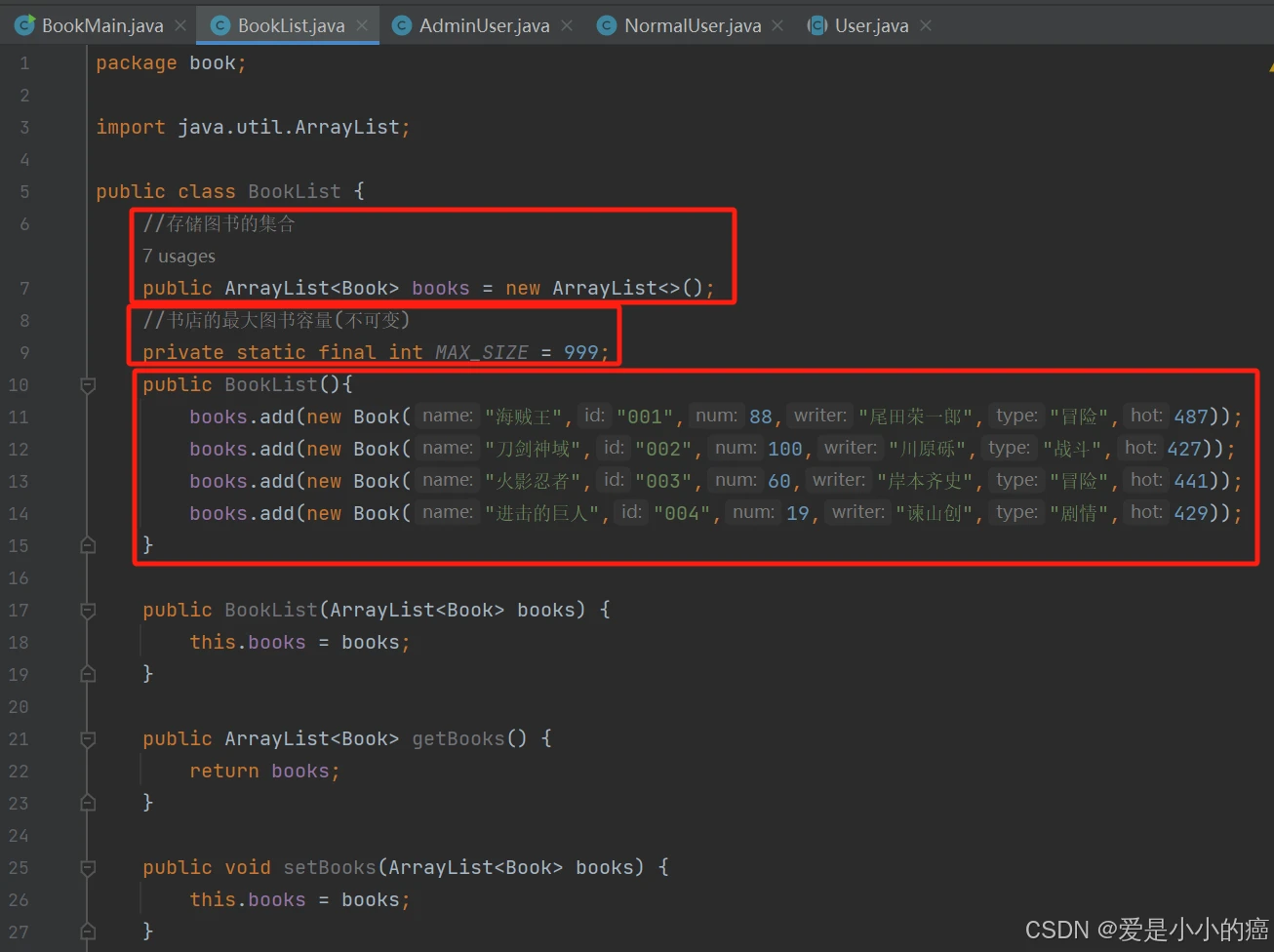Click the comment //存储图书的集合

[219, 224]
